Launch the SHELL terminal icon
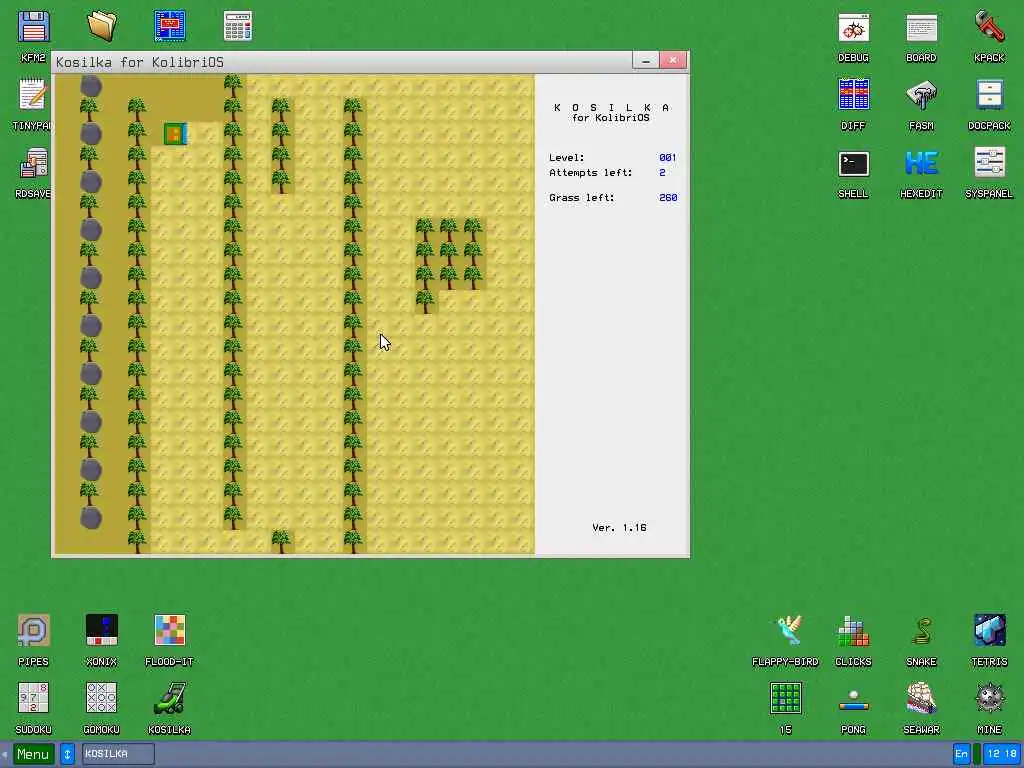The image size is (1024, 768). pos(854,163)
